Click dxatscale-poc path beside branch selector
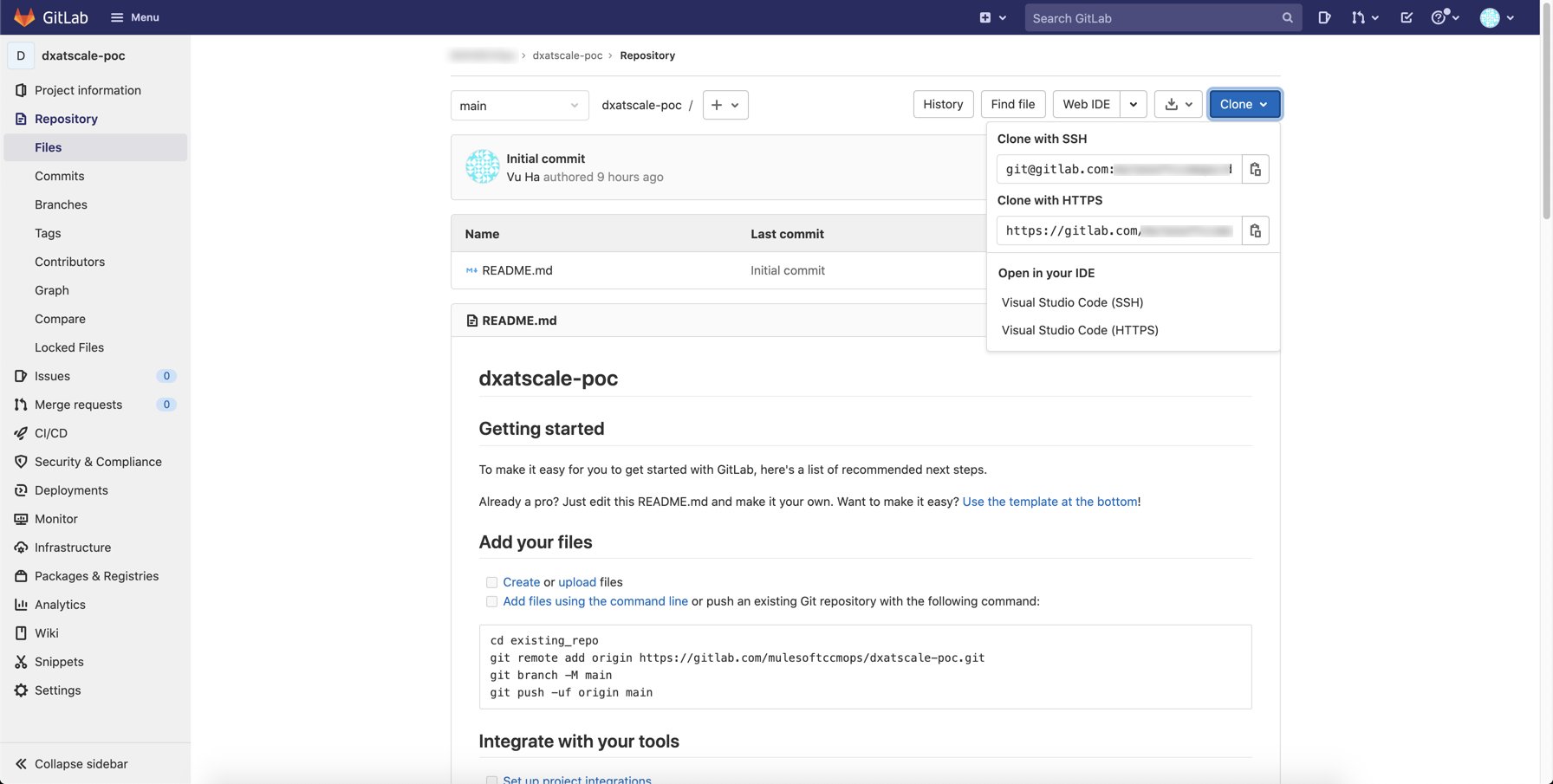 641,105
